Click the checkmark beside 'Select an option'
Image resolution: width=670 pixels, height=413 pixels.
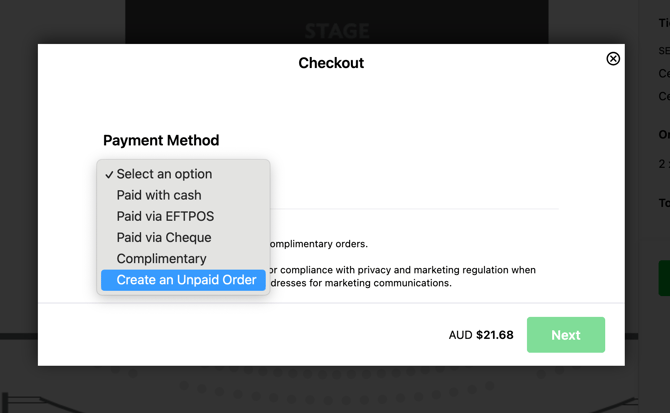109,175
